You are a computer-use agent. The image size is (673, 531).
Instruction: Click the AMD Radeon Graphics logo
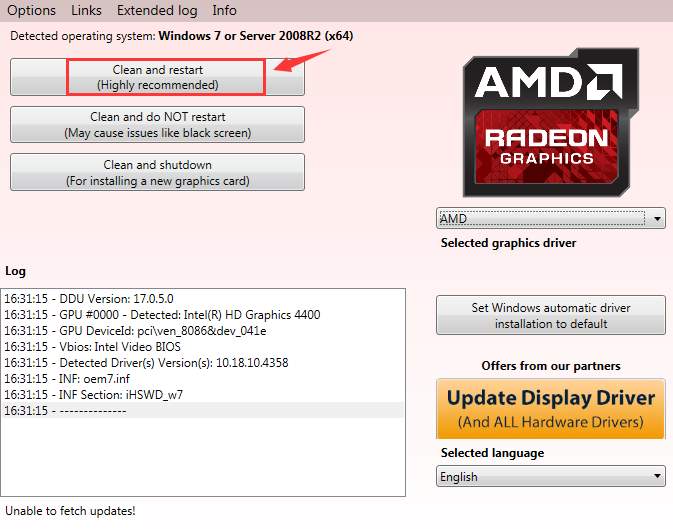click(550, 123)
